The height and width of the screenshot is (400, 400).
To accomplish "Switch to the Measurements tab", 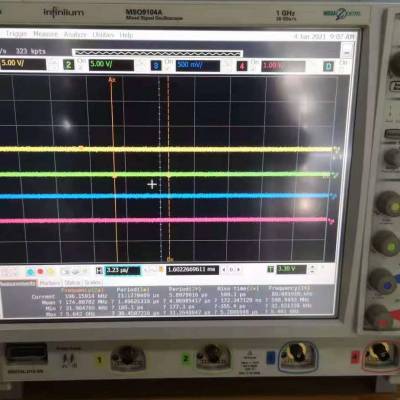I will click(x=18, y=283).
